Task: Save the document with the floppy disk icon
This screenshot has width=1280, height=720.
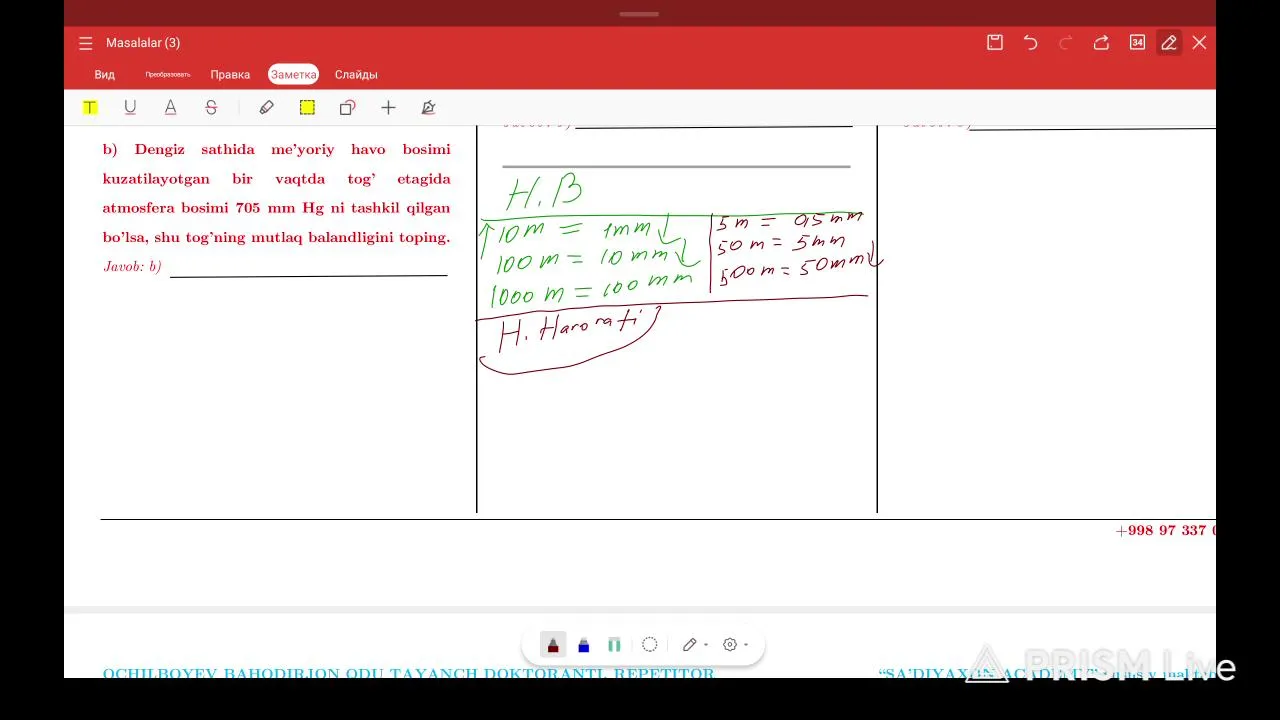Action: (x=995, y=42)
